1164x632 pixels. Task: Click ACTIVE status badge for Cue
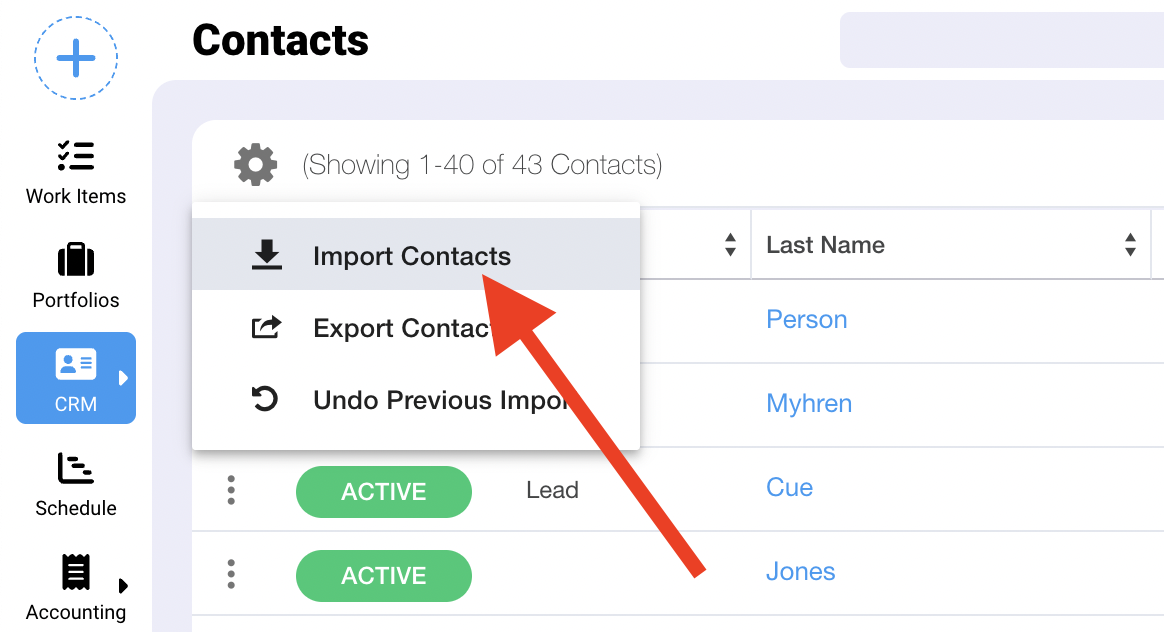383,491
